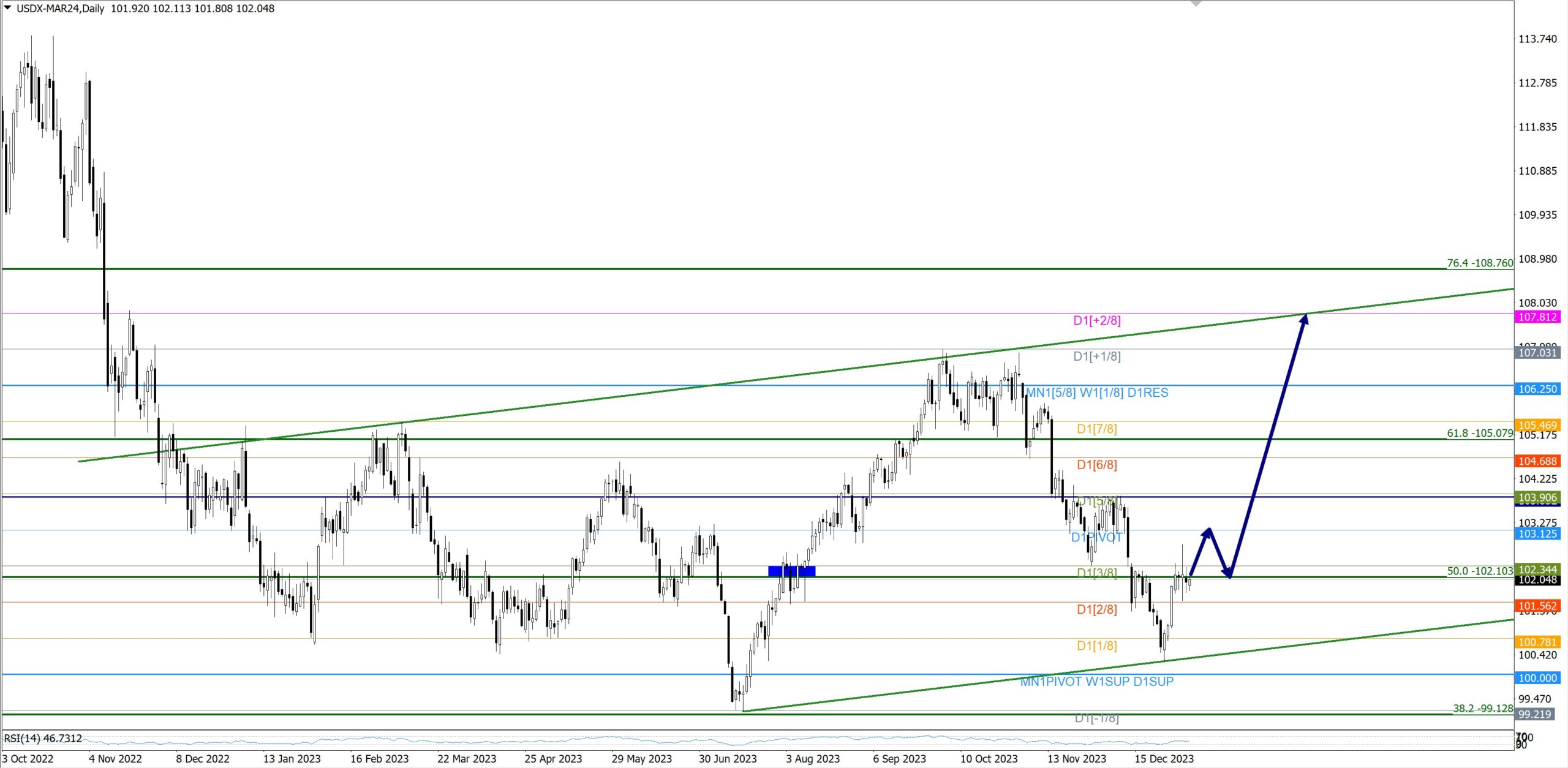Click the 3 Oct 2022 date label
1568x768 pixels.
[28, 758]
